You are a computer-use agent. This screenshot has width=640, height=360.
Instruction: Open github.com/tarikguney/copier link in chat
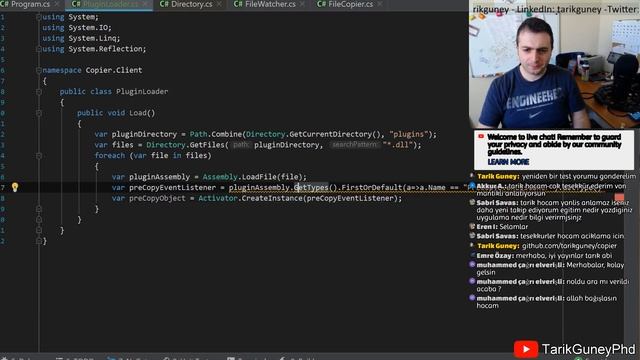tap(569, 246)
